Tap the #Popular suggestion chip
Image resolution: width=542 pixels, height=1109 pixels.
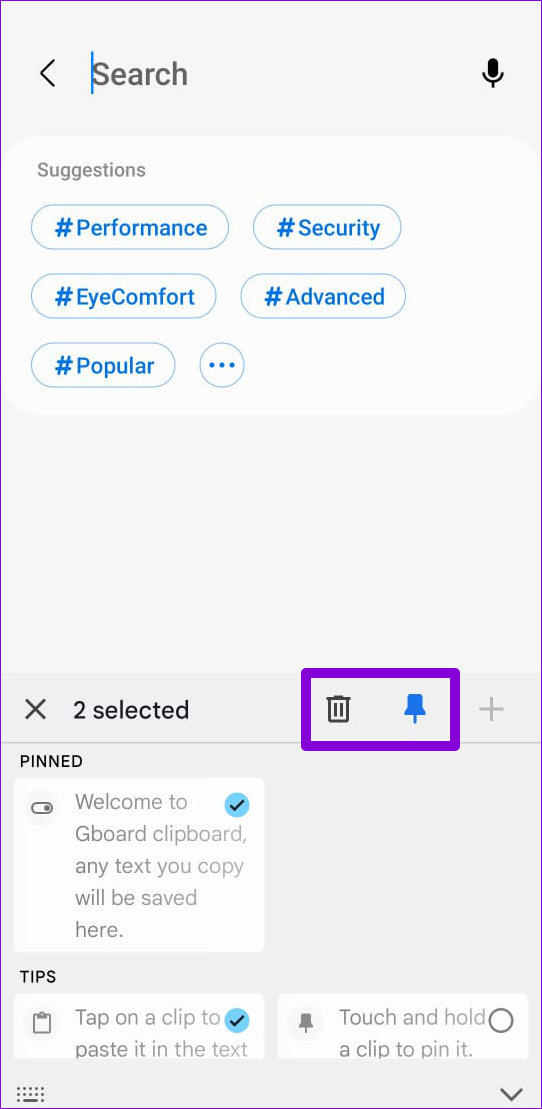pos(103,365)
